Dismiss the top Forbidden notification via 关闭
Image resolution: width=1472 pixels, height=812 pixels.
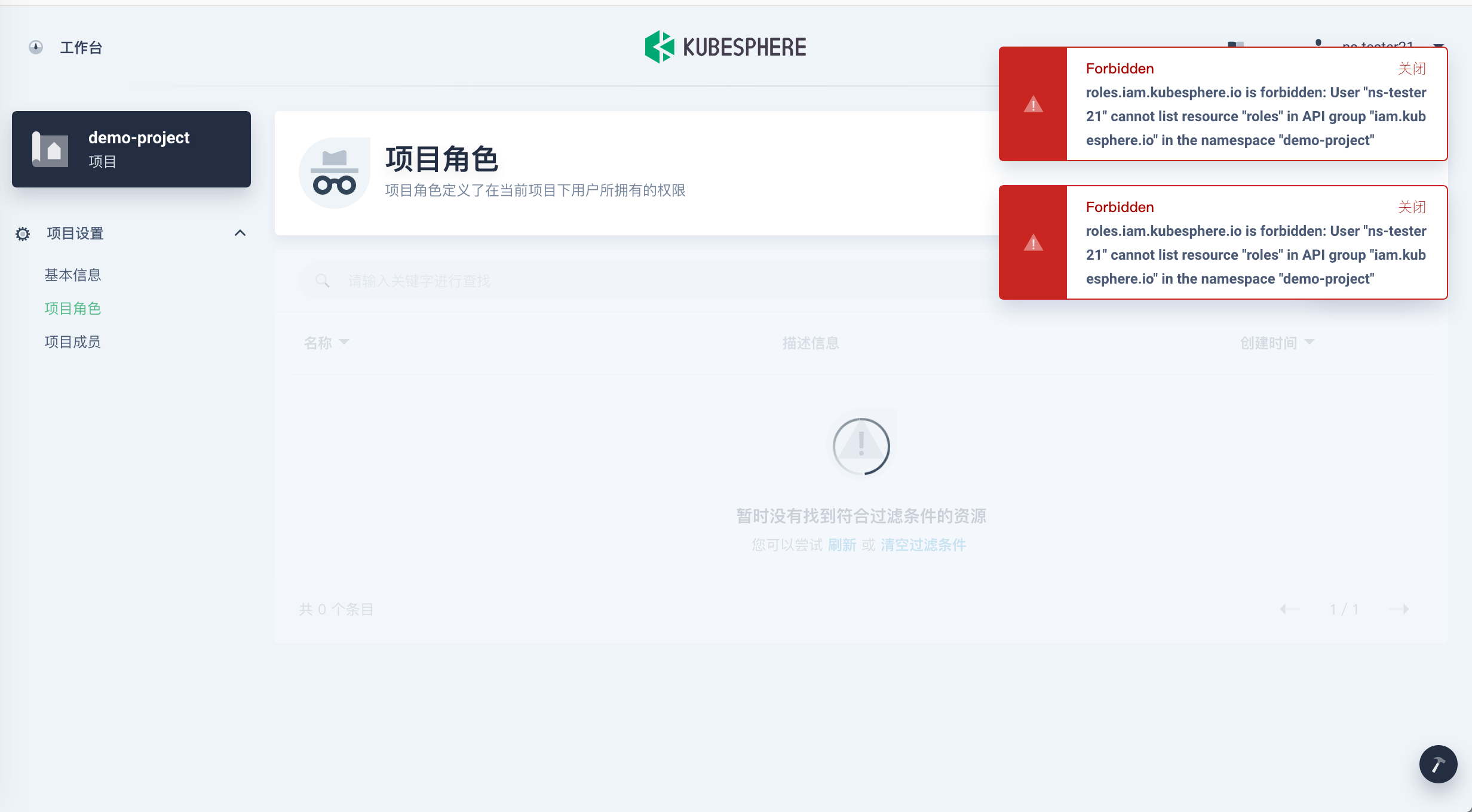click(1412, 68)
